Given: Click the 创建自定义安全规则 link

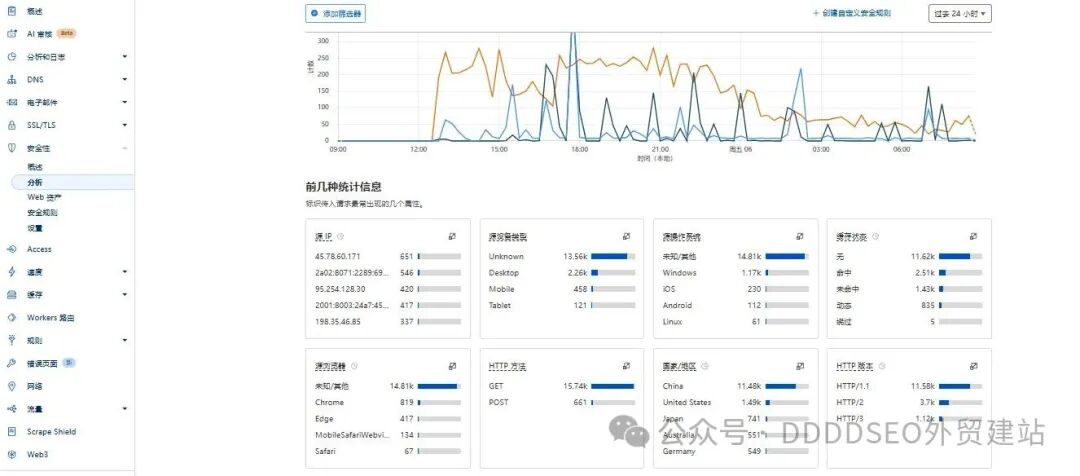Looking at the screenshot, I should click(x=851, y=14).
